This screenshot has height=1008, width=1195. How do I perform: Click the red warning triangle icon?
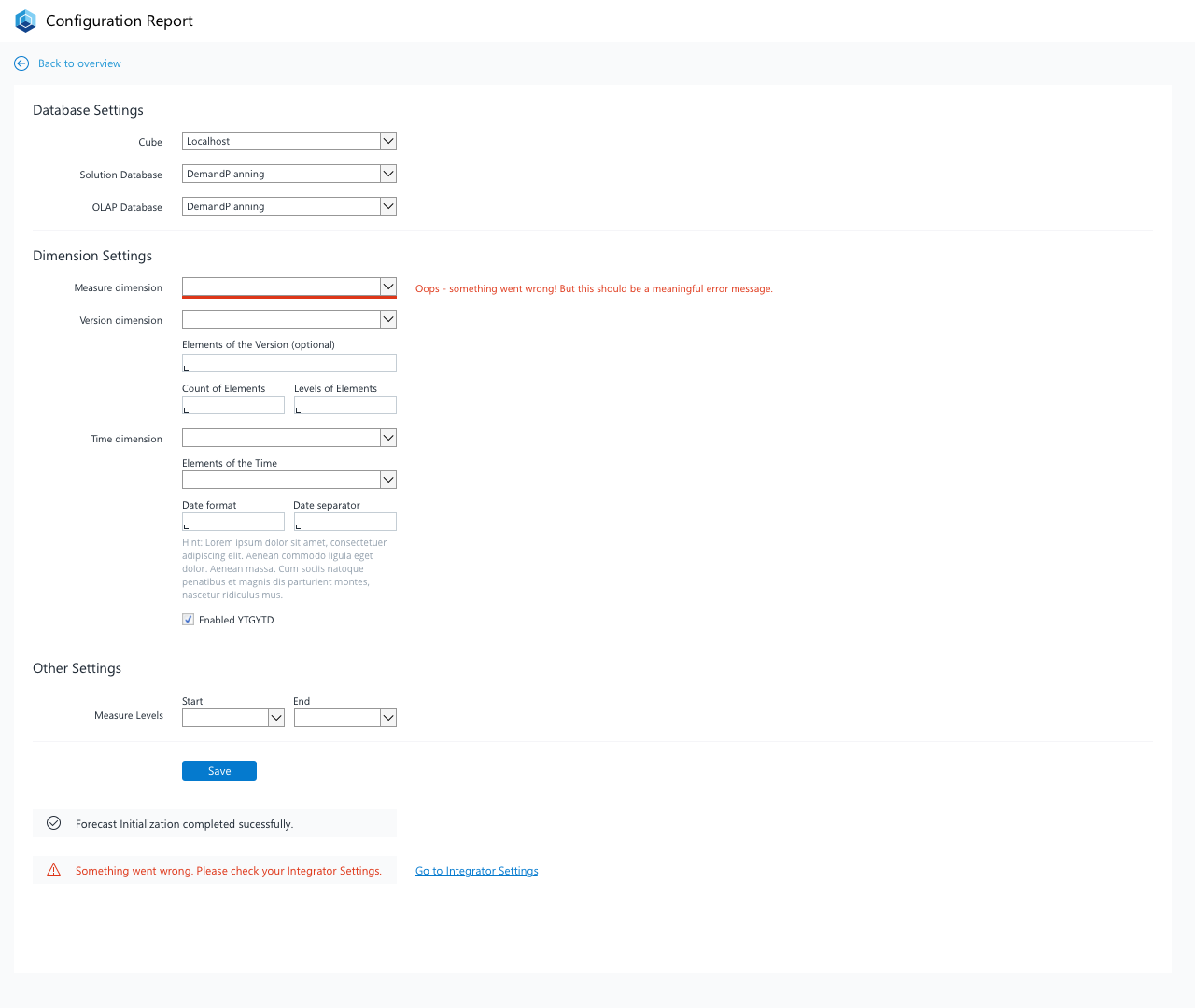pos(54,870)
